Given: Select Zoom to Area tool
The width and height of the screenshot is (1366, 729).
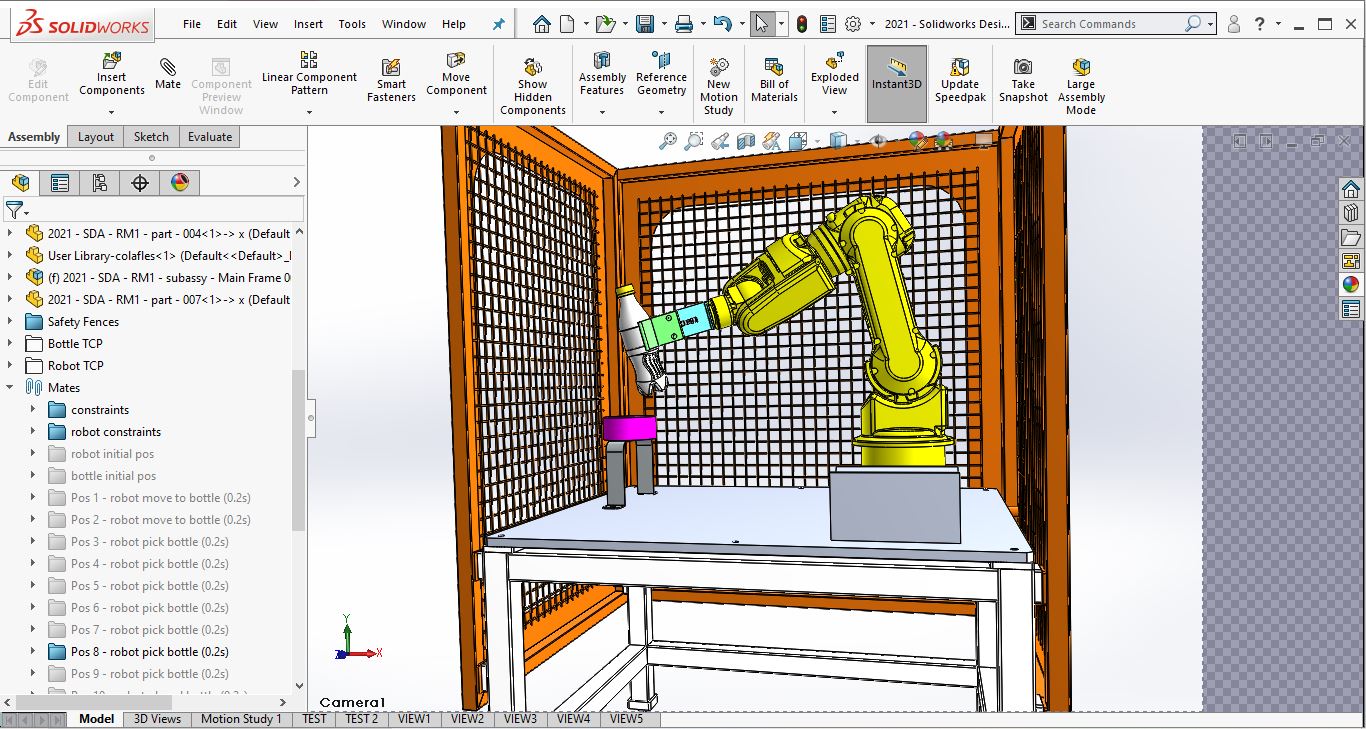Looking at the screenshot, I should click(x=694, y=142).
